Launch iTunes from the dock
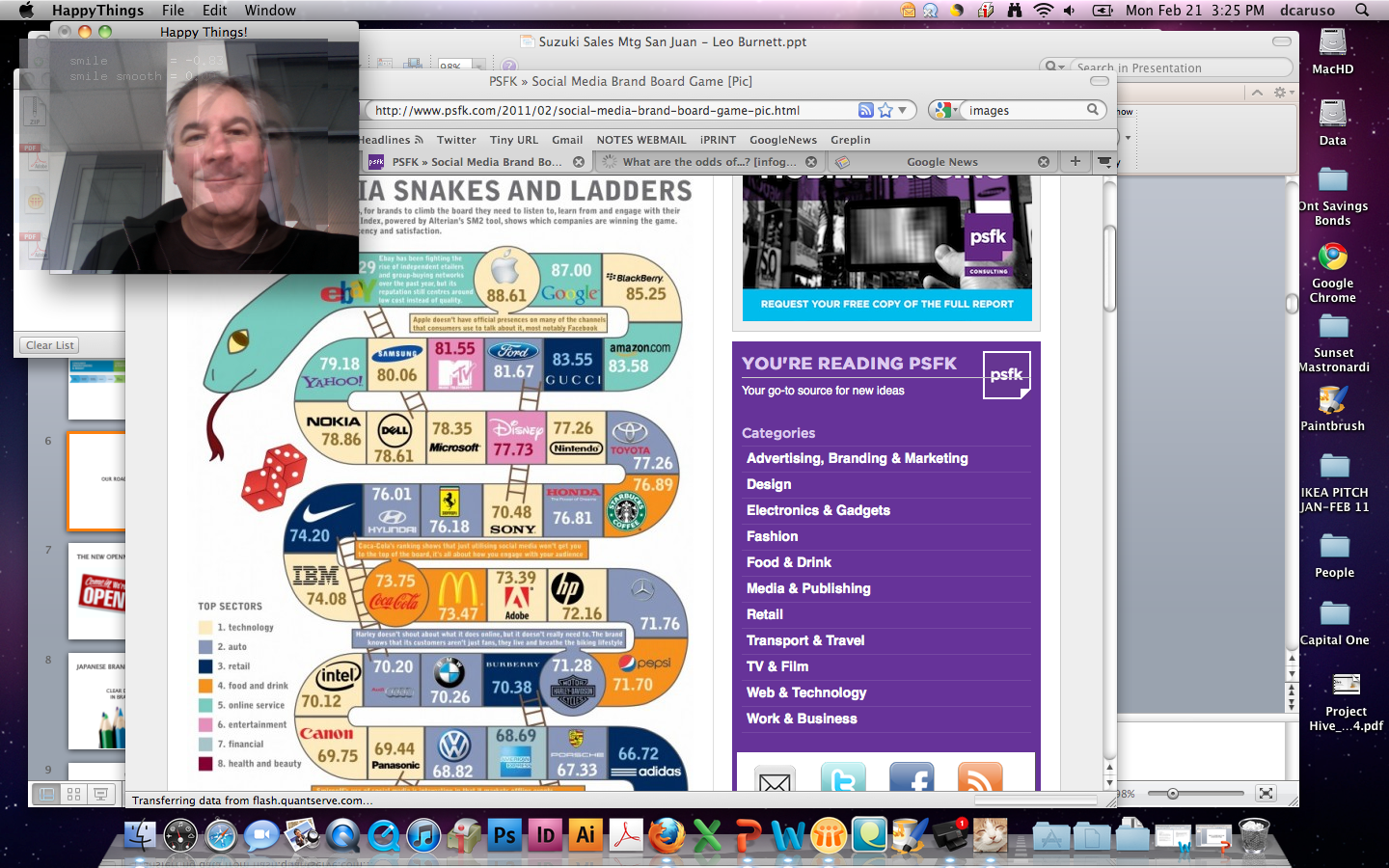Viewport: 1389px width, 868px height. [423, 835]
